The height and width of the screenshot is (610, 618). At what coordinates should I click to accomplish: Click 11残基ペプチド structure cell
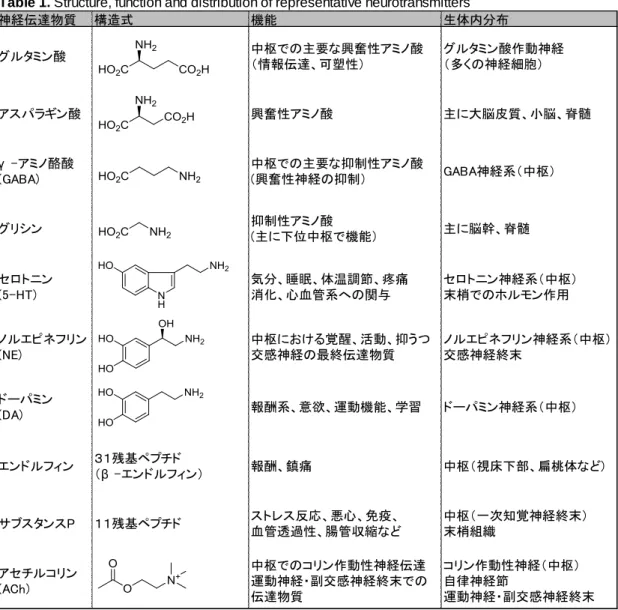(138, 524)
